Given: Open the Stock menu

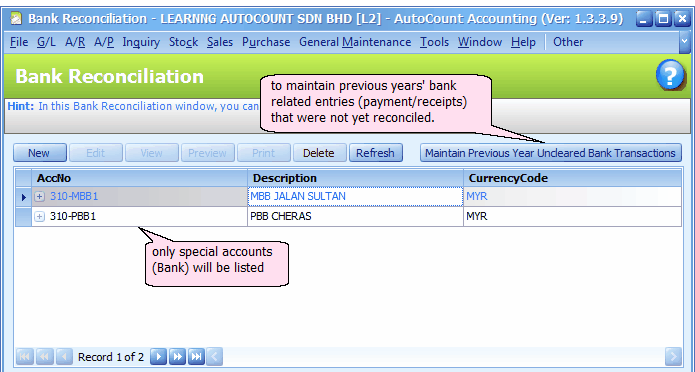Looking at the screenshot, I should click(x=184, y=42).
